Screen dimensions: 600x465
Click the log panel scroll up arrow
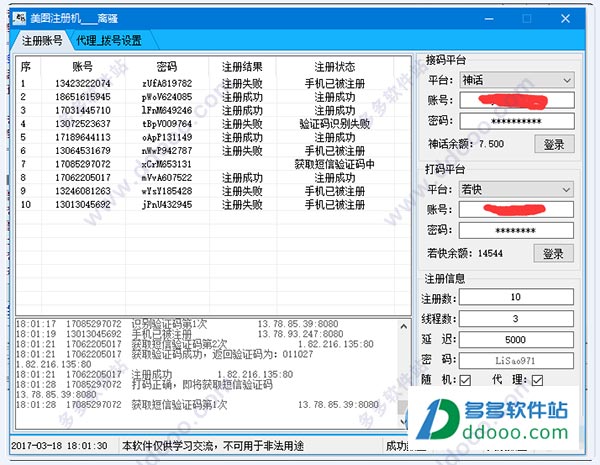tap(404, 326)
